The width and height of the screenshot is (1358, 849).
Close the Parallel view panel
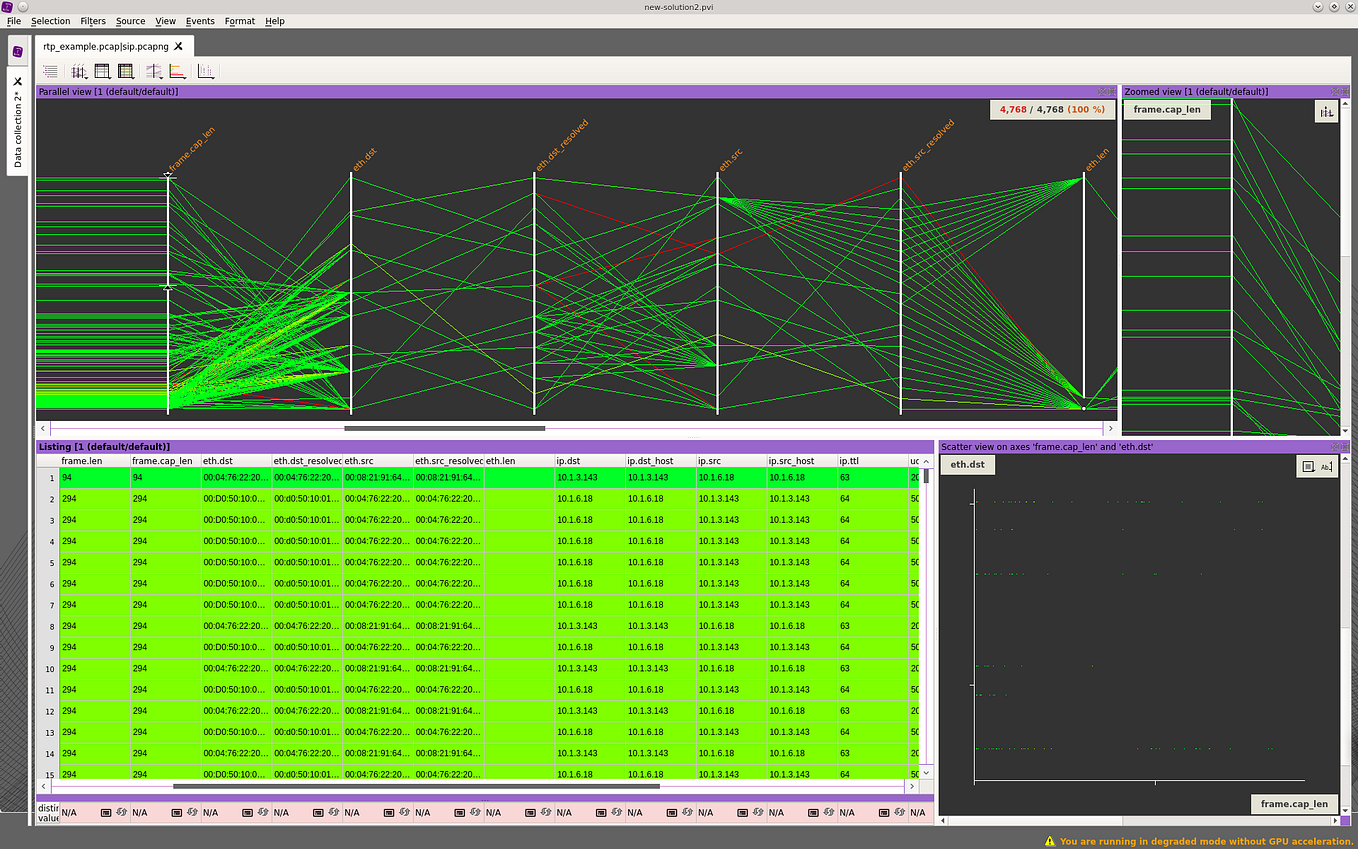(1112, 91)
